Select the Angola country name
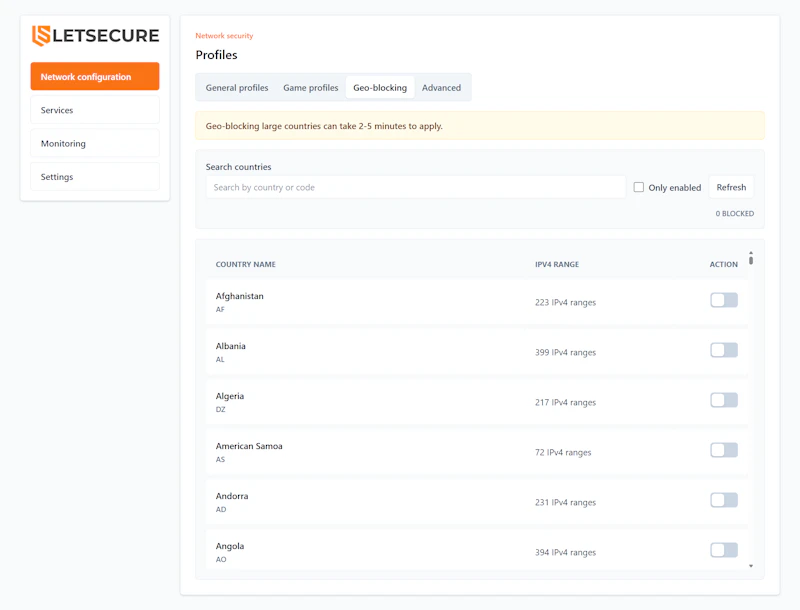Screen dimensions: 800x610 pyautogui.click(x=230, y=546)
